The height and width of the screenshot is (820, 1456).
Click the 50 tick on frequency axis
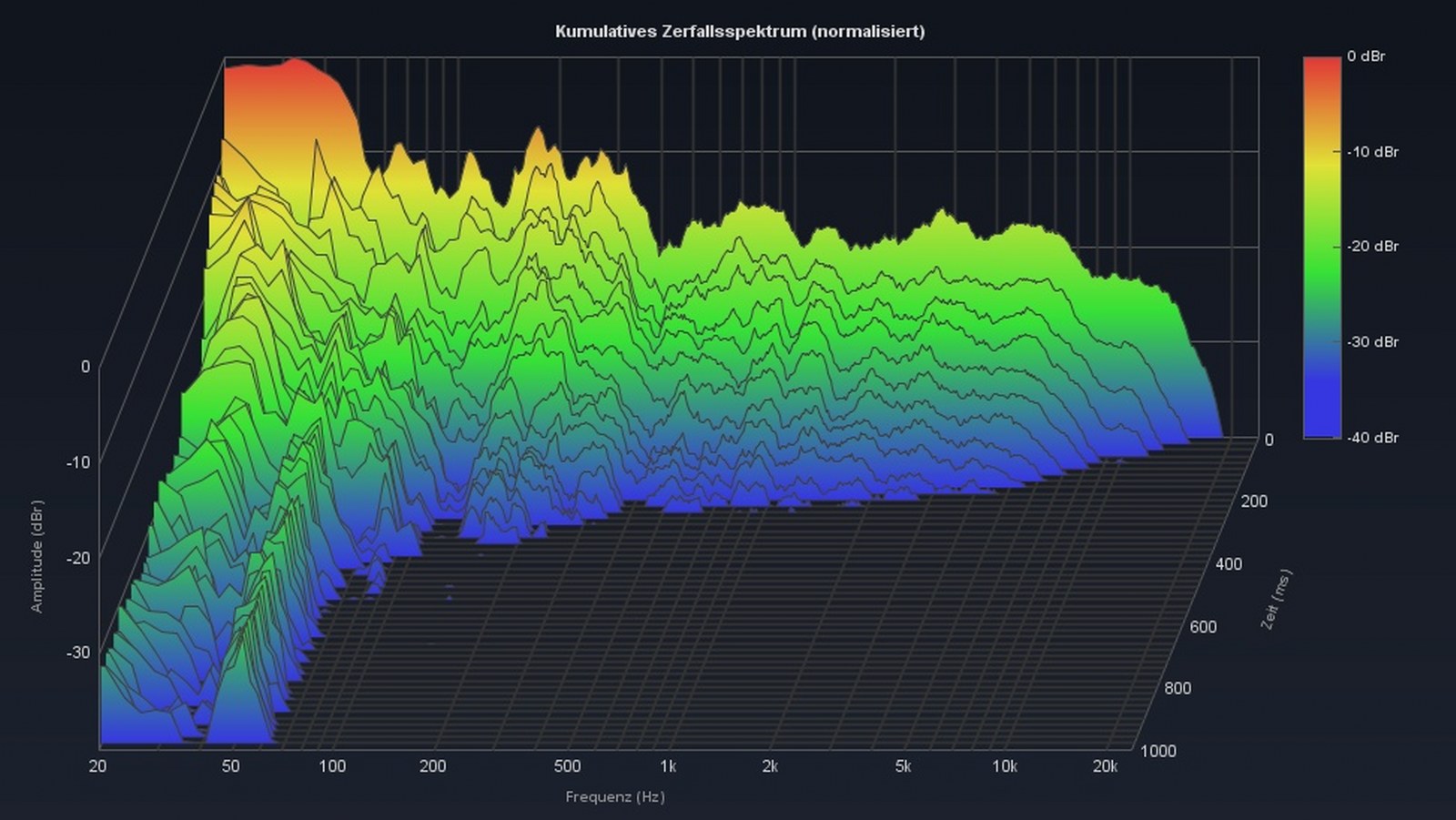point(231,766)
